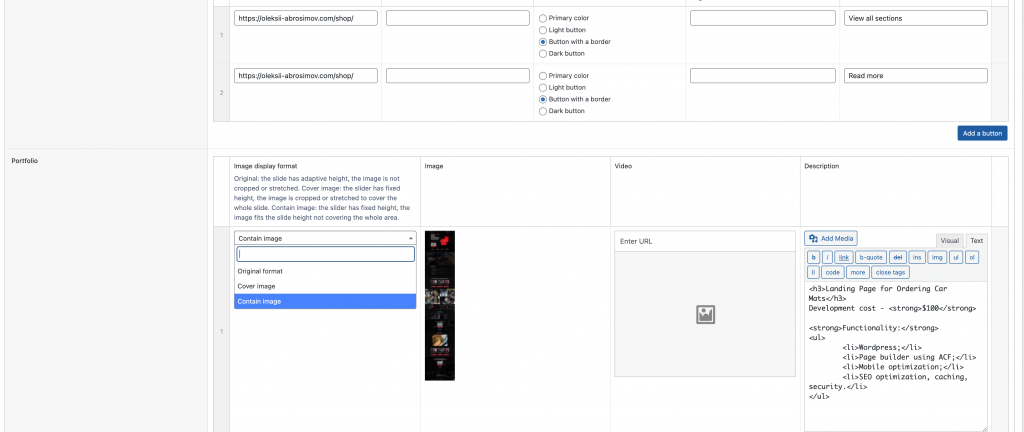Click the Enter URL video field

(705, 241)
